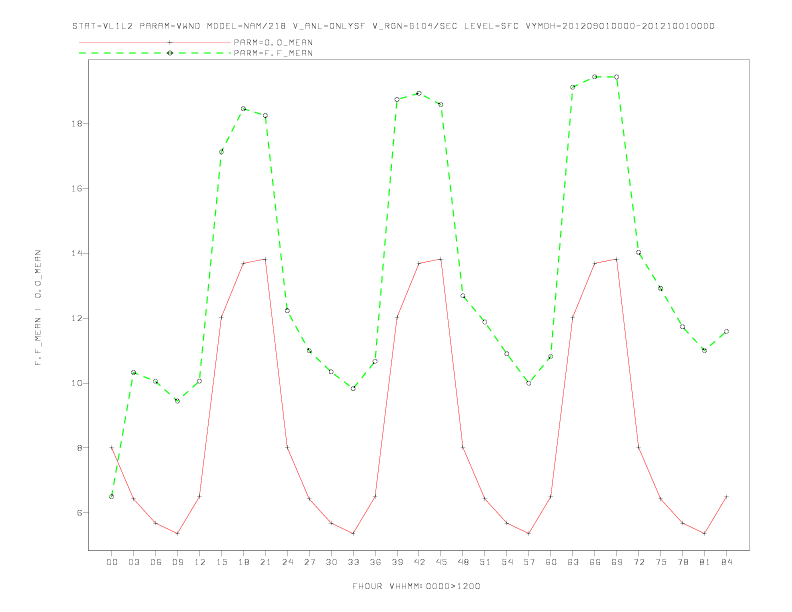This screenshot has width=792, height=612.
Task: Click the x-axis label FHOUR VHHMM:0000>1200
Action: click(x=416, y=586)
